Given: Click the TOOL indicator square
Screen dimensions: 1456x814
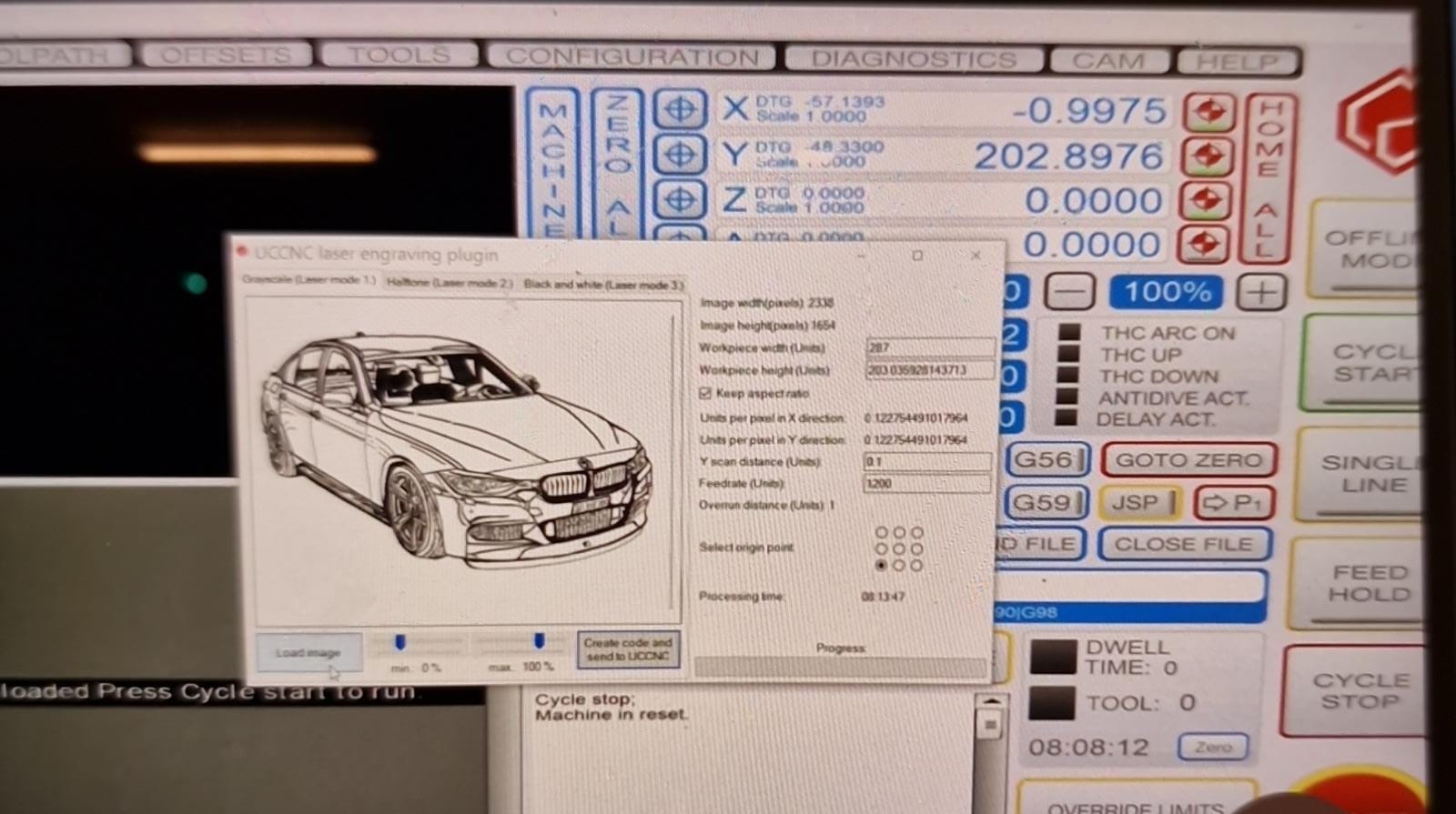Looking at the screenshot, I should [1052, 703].
